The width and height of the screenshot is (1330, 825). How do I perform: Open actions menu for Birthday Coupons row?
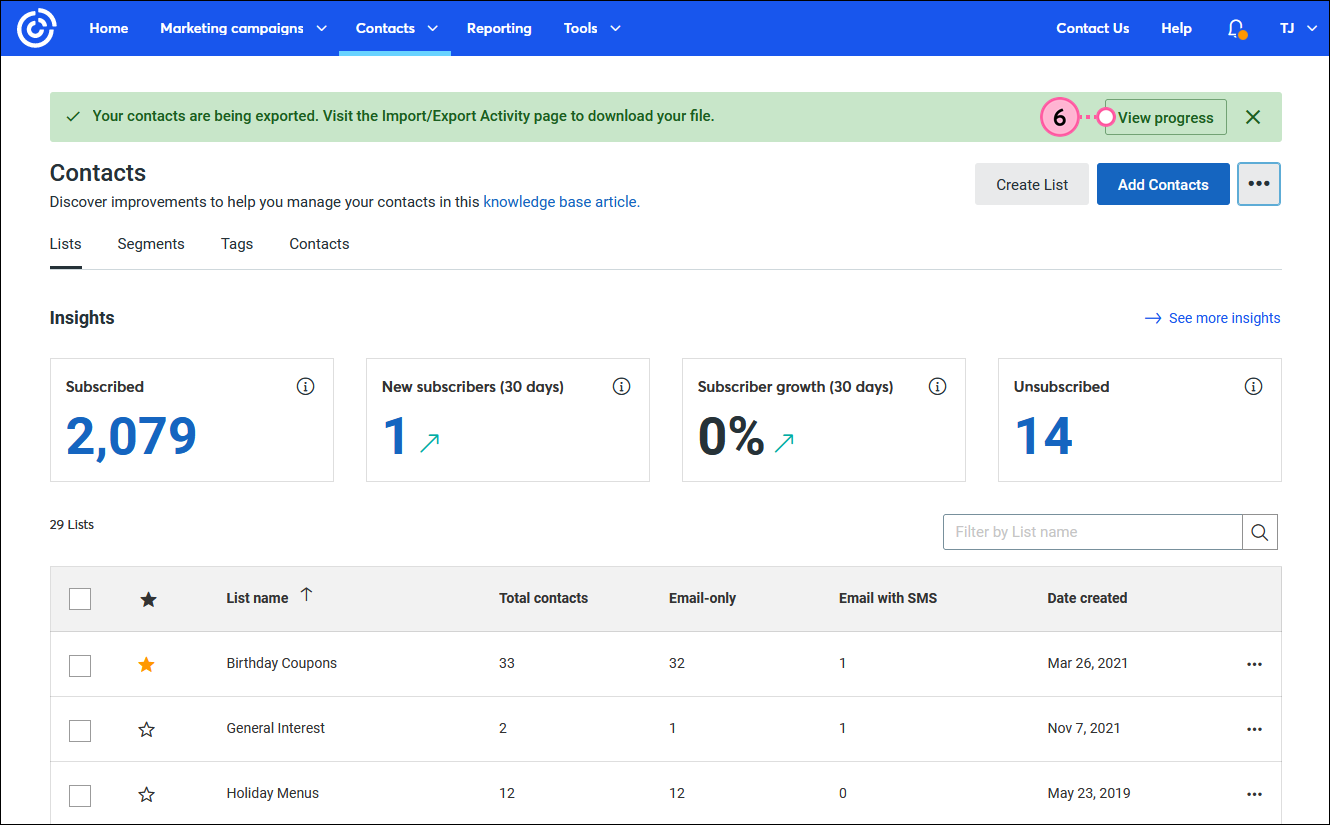pos(1255,664)
